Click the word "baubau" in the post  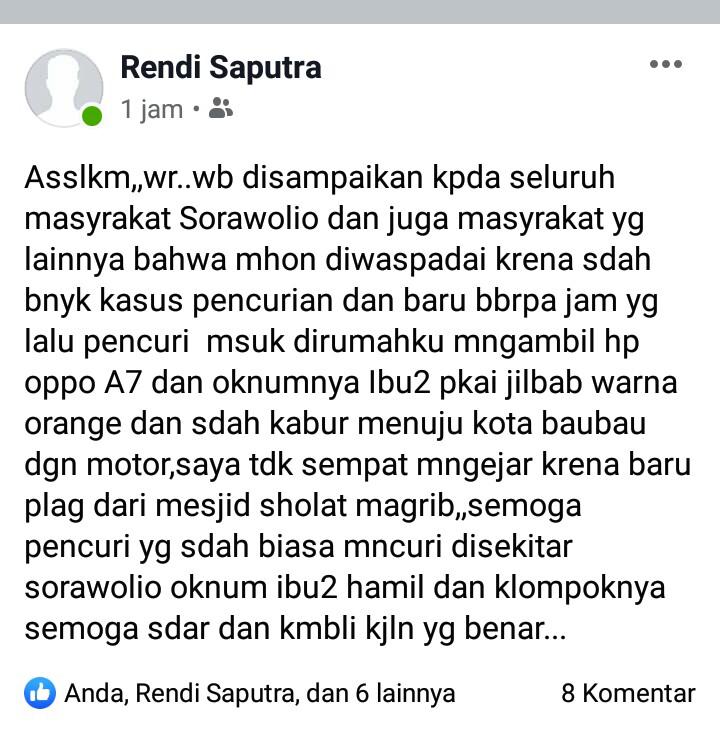tap(594, 424)
